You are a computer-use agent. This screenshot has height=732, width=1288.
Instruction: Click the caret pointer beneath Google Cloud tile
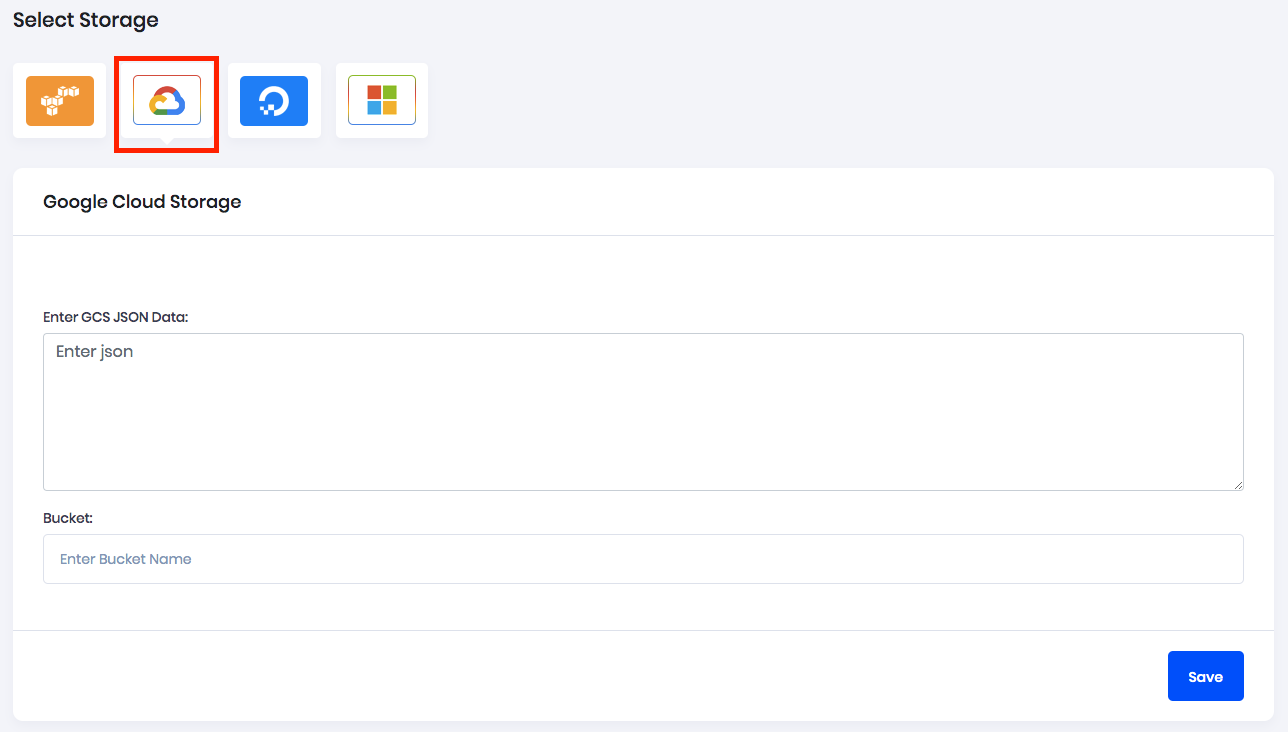pos(167,142)
